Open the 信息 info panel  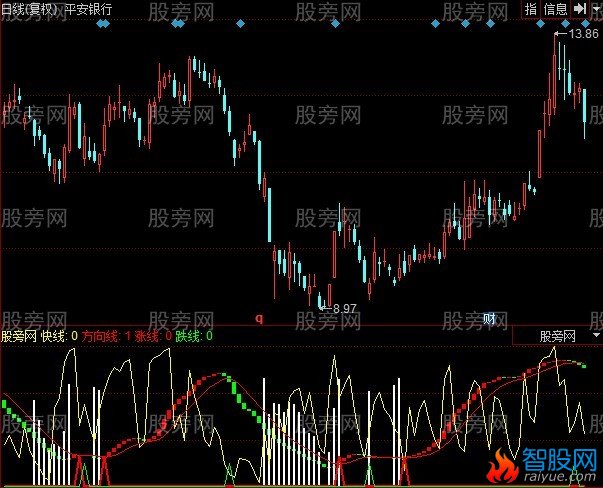(x=555, y=9)
